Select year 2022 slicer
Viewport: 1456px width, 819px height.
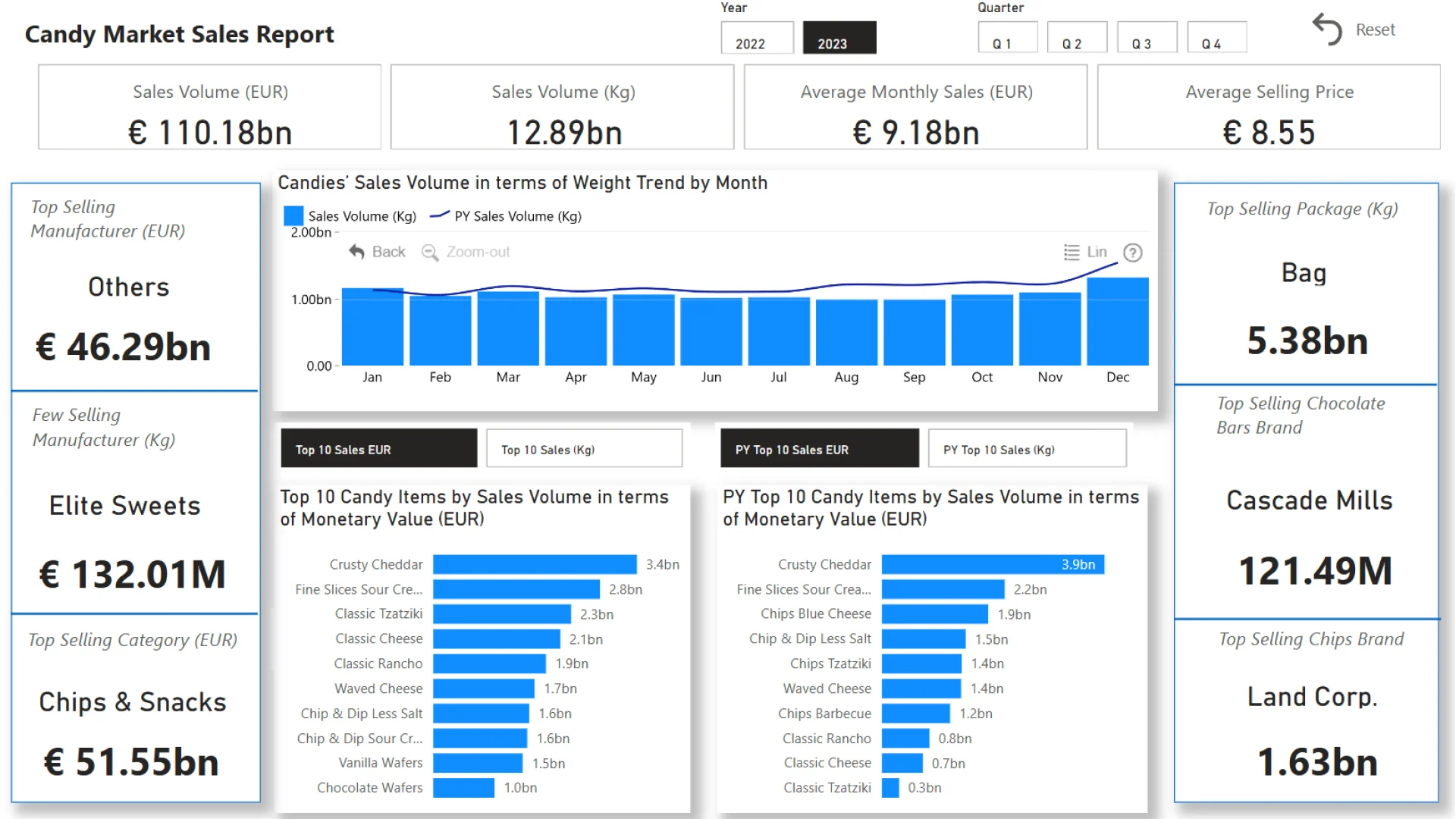pyautogui.click(x=757, y=37)
